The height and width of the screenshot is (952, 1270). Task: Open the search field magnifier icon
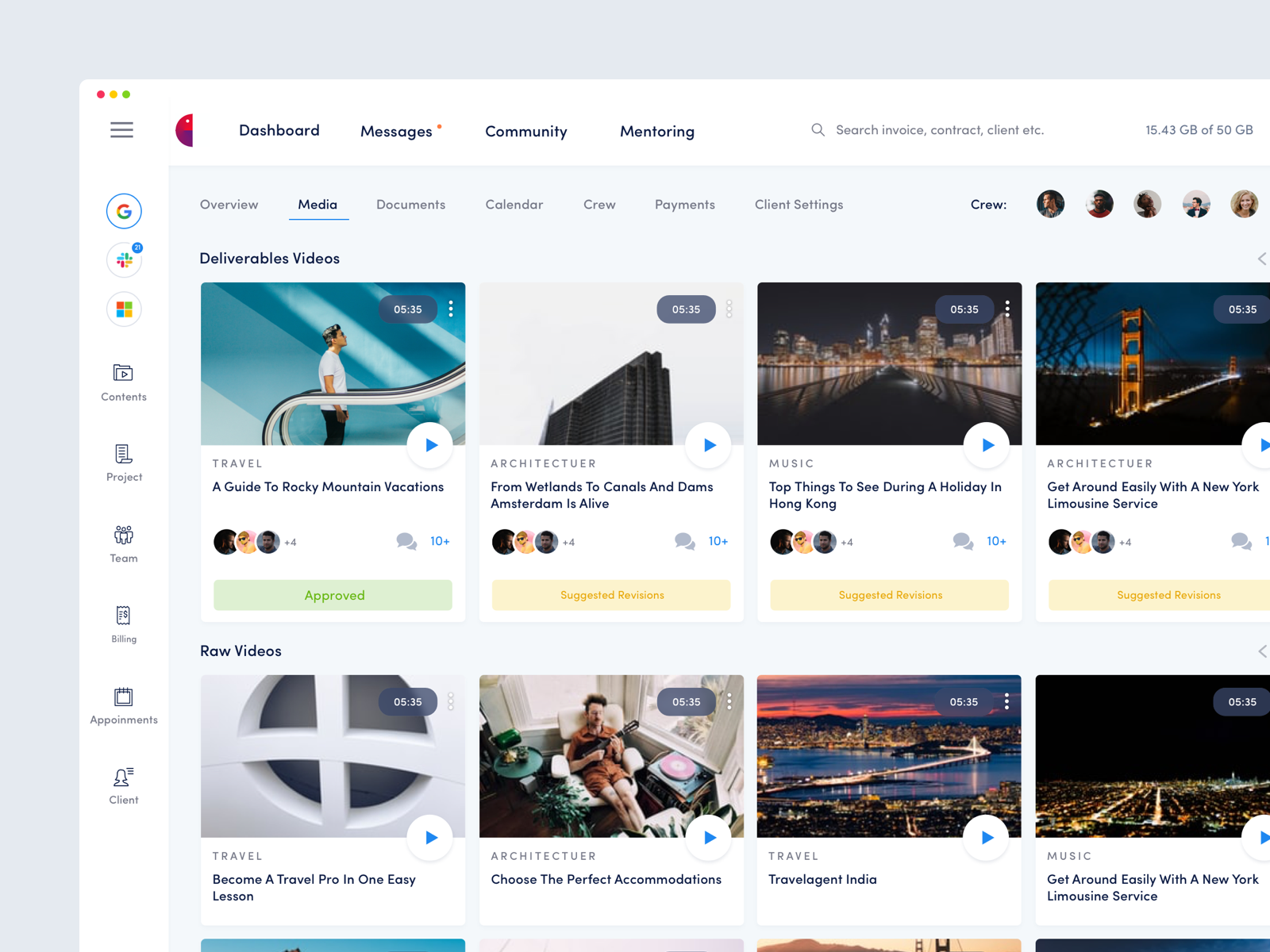pos(818,129)
